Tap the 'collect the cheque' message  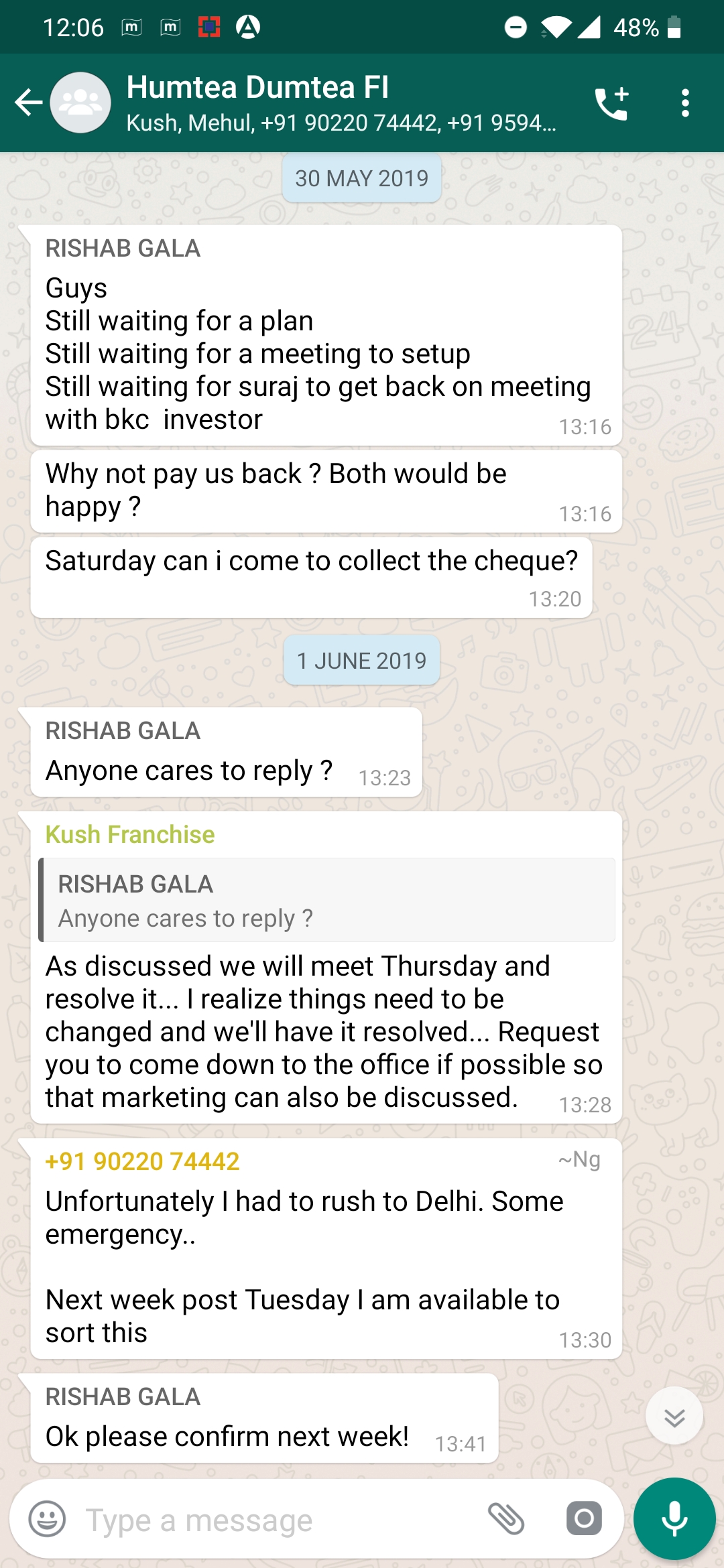(x=311, y=562)
